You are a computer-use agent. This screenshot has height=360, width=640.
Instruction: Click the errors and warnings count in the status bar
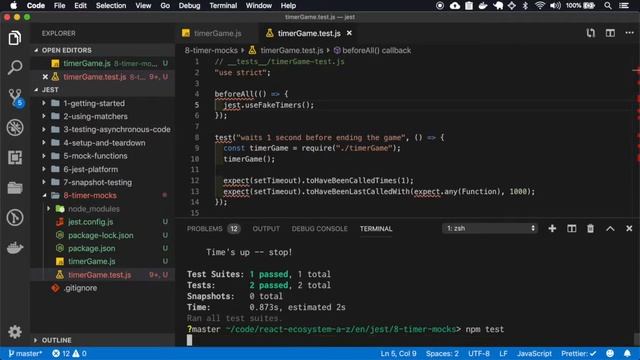[69, 353]
